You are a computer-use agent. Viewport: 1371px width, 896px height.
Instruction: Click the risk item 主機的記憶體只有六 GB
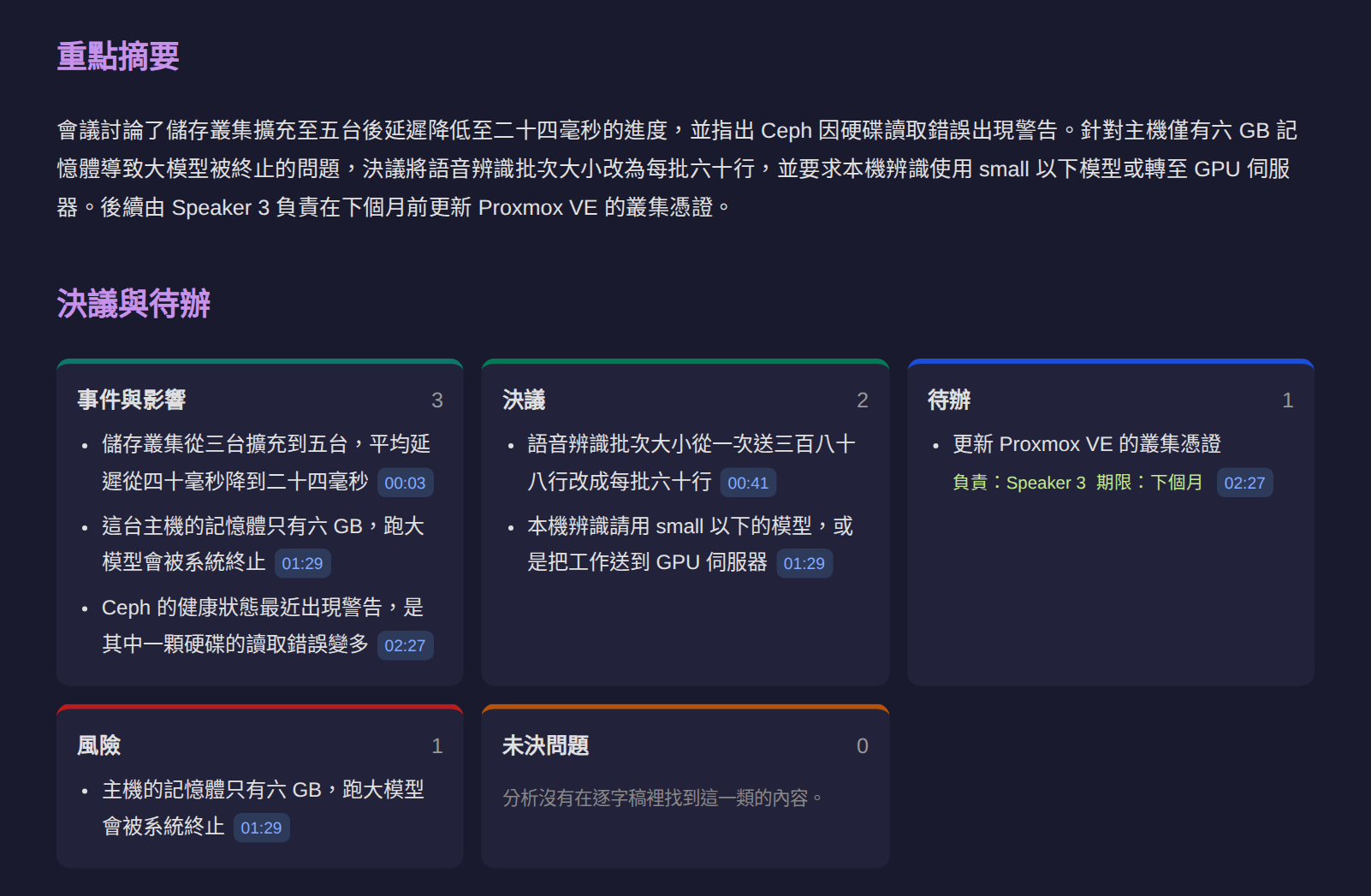point(264,808)
